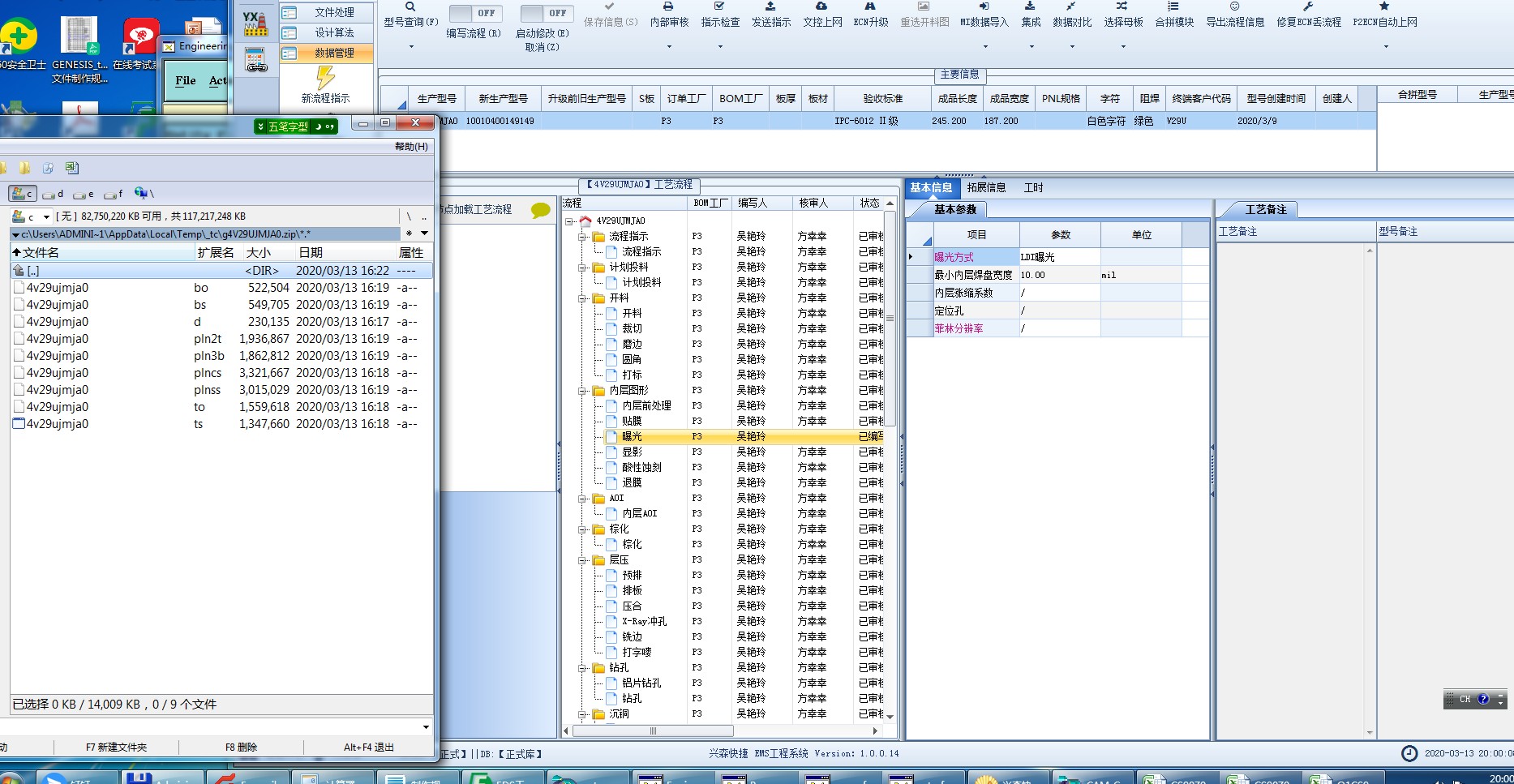Click the search document icon in file manager
The image size is (1514, 784).
click(48, 168)
